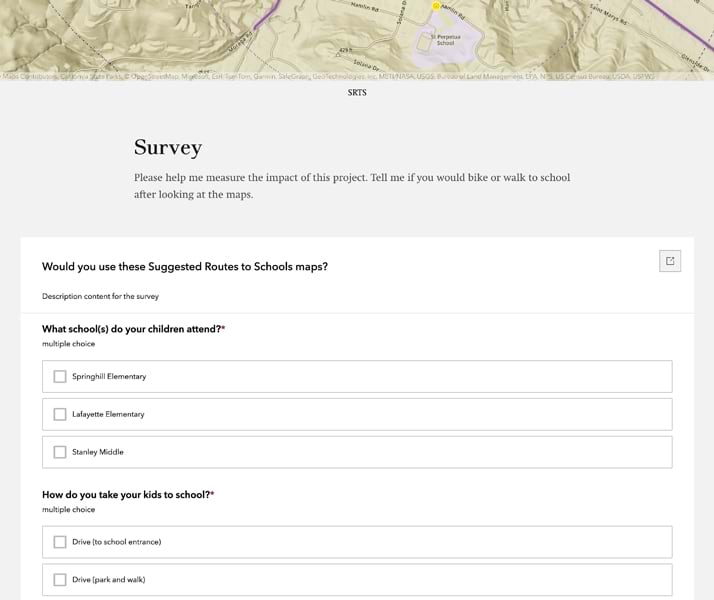Click St. Perpetua School on the map

[x=445, y=41]
